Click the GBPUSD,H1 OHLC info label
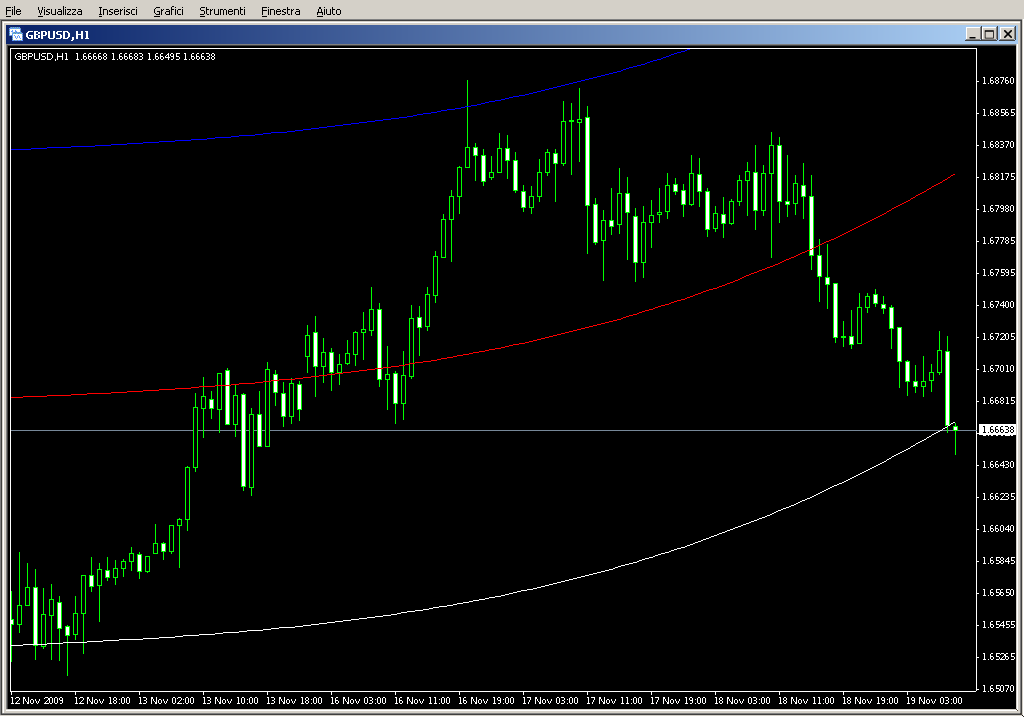This screenshot has width=1024, height=717. 115,57
